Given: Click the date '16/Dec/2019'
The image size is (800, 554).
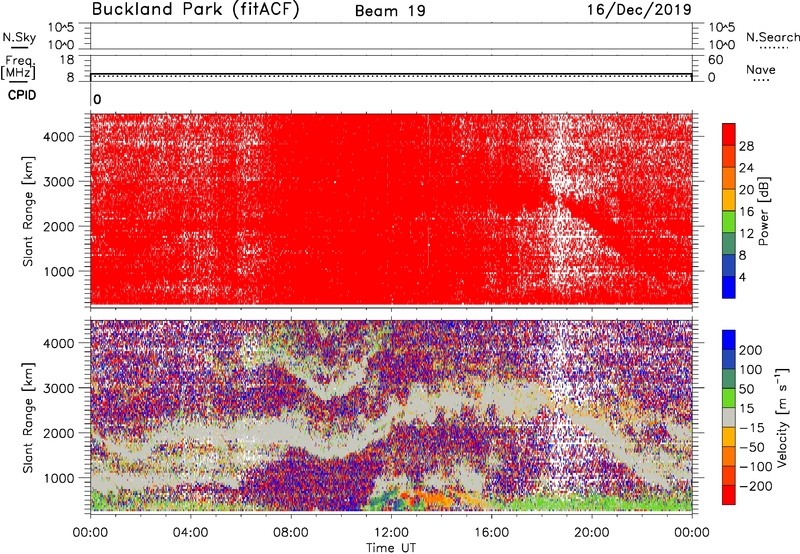Looking at the screenshot, I should 639,10.
